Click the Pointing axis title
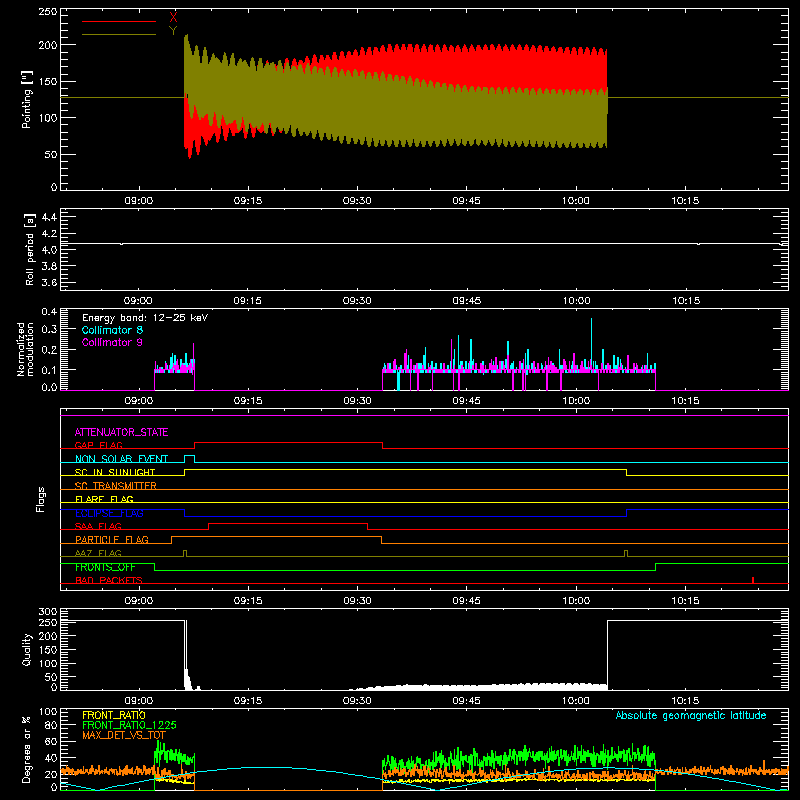800x800 pixels. pyautogui.click(x=27, y=99)
